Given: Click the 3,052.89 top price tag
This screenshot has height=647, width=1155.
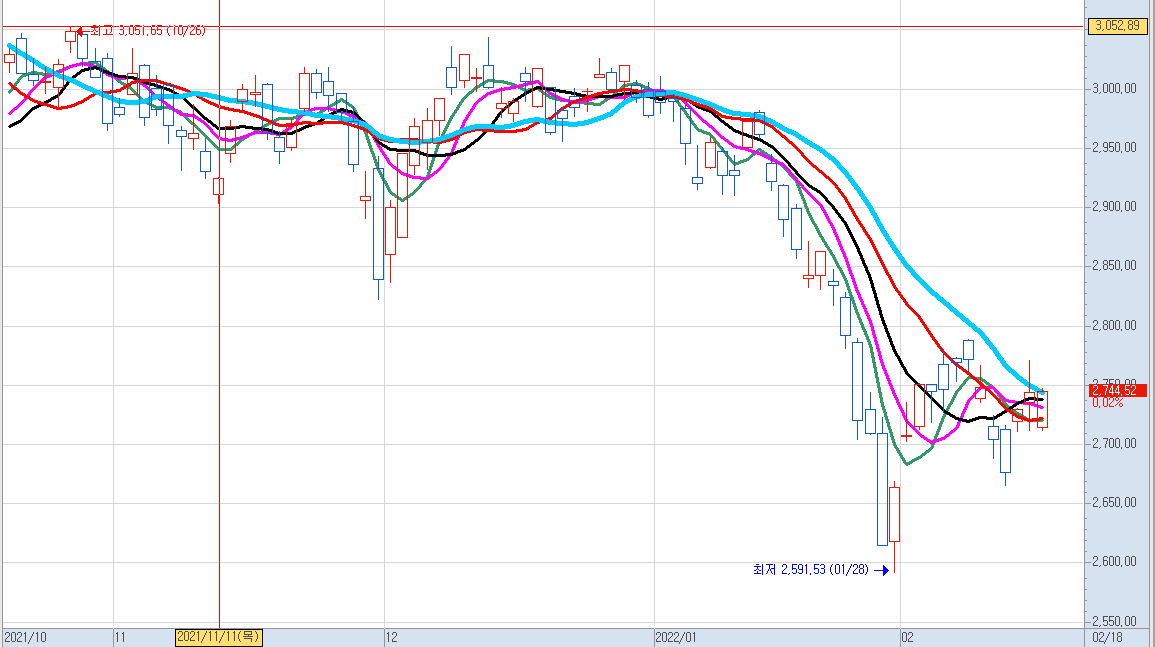Looking at the screenshot, I should coord(1117,26).
